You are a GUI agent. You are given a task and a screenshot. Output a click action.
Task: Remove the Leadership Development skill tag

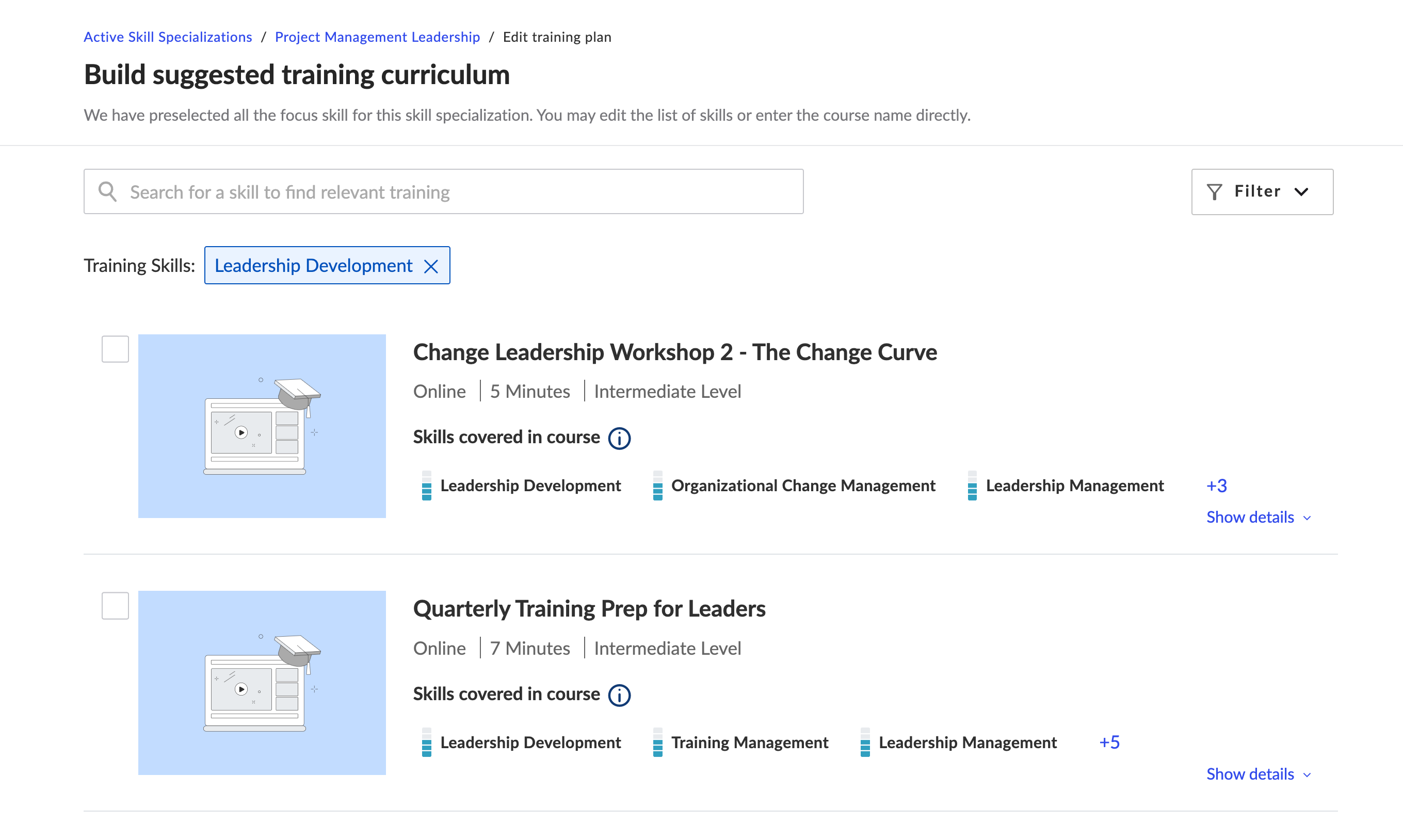(431, 266)
